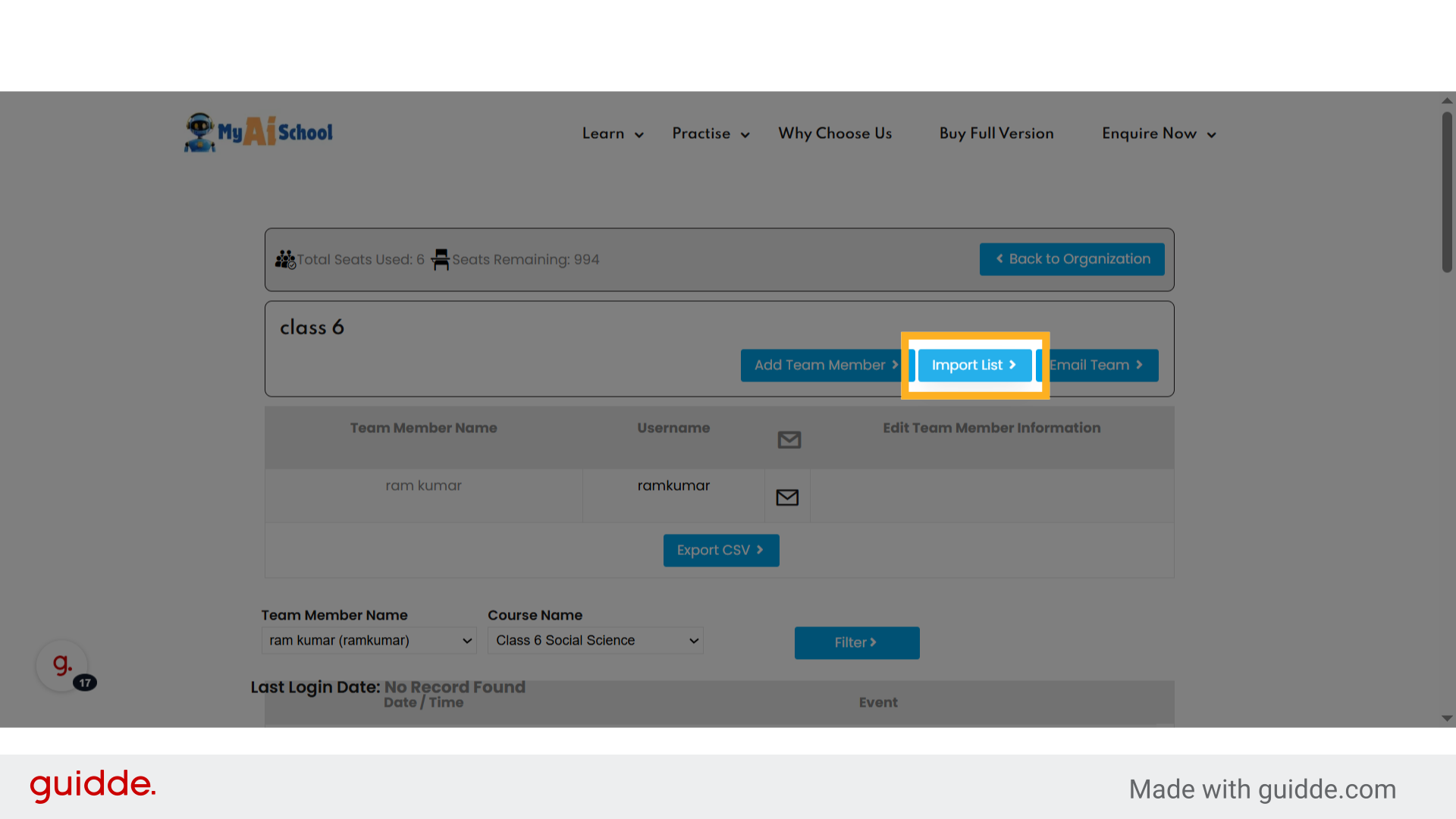Click the Import List button
The height and width of the screenshot is (819, 1456).
(974, 365)
